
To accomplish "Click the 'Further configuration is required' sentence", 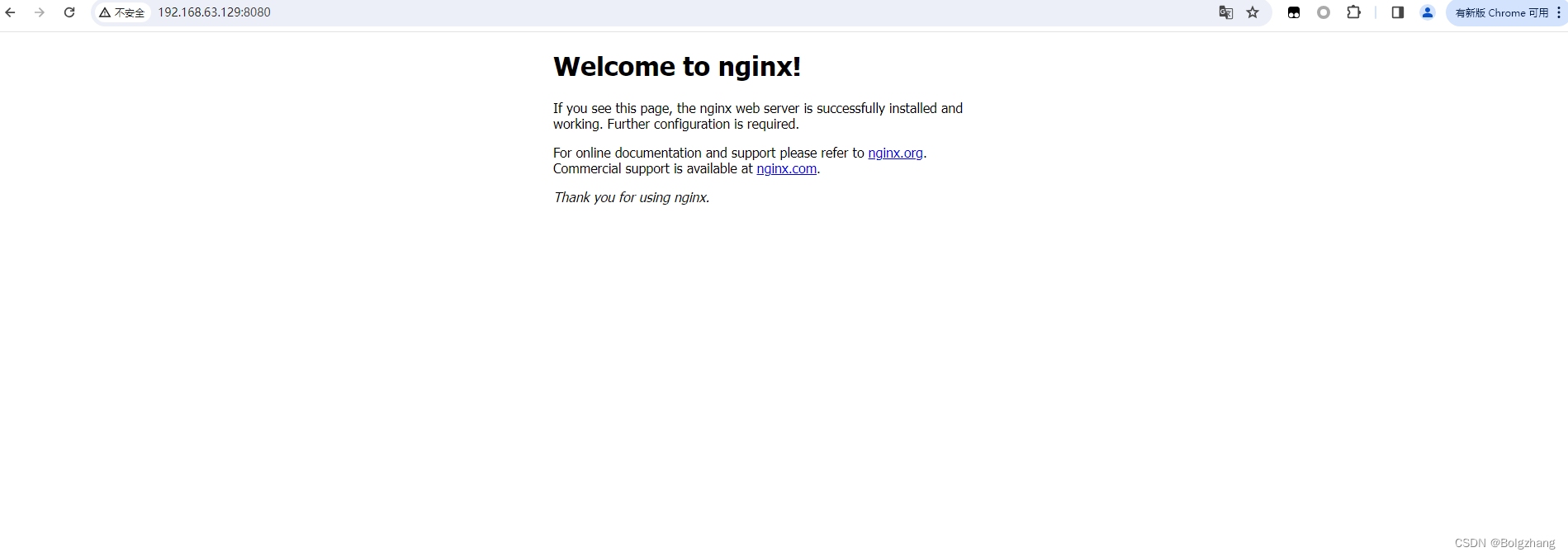I will (703, 124).
